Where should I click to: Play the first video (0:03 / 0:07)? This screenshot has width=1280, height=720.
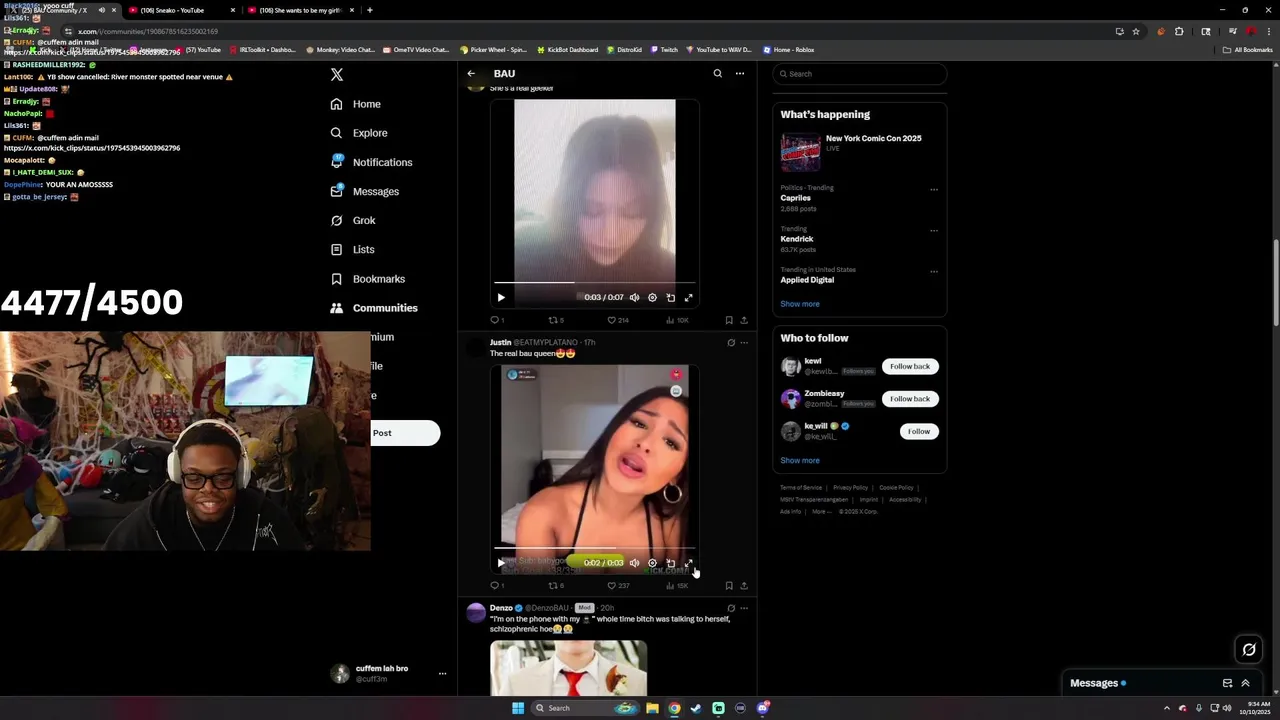tap(501, 297)
